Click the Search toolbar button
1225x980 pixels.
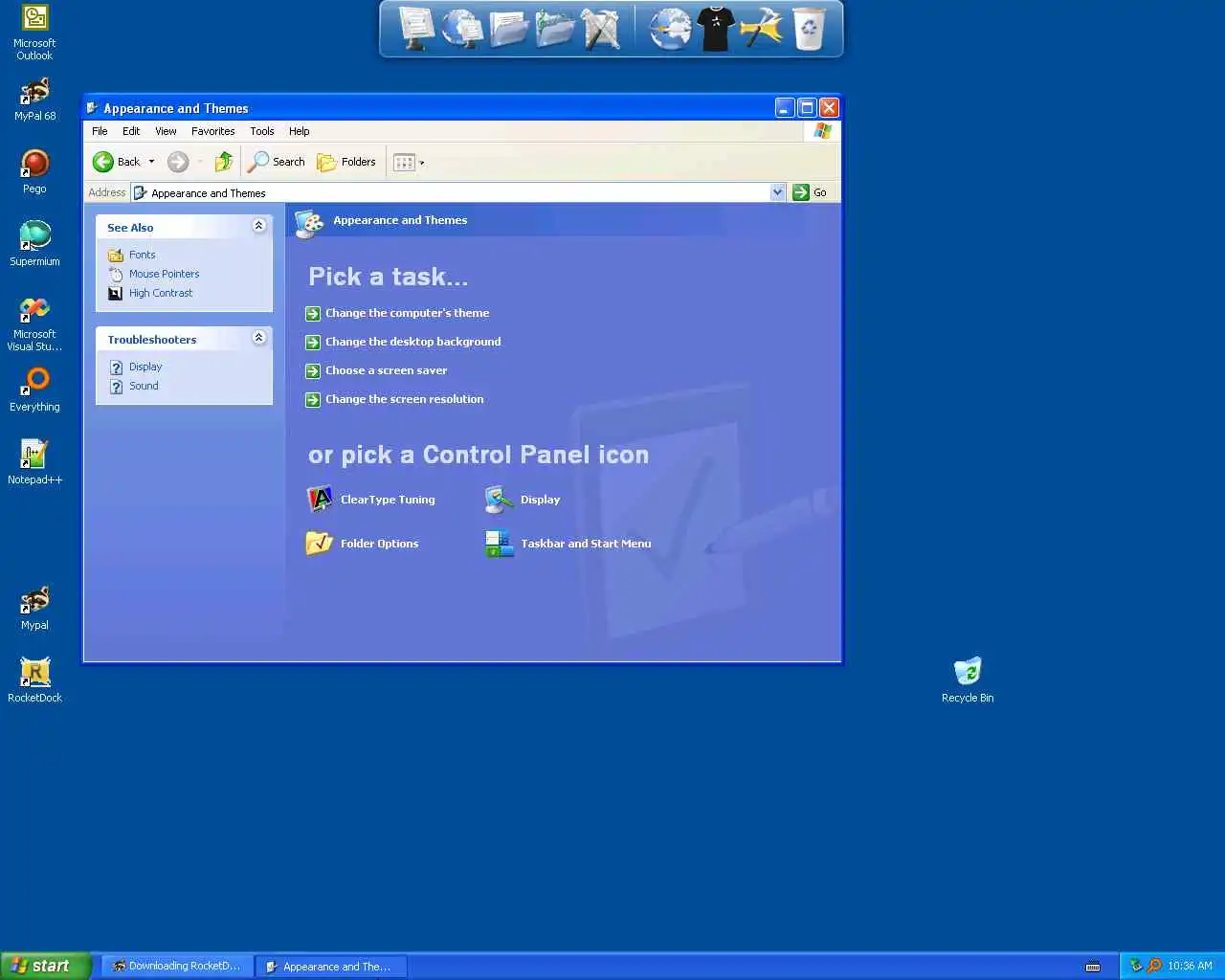pyautogui.click(x=276, y=162)
